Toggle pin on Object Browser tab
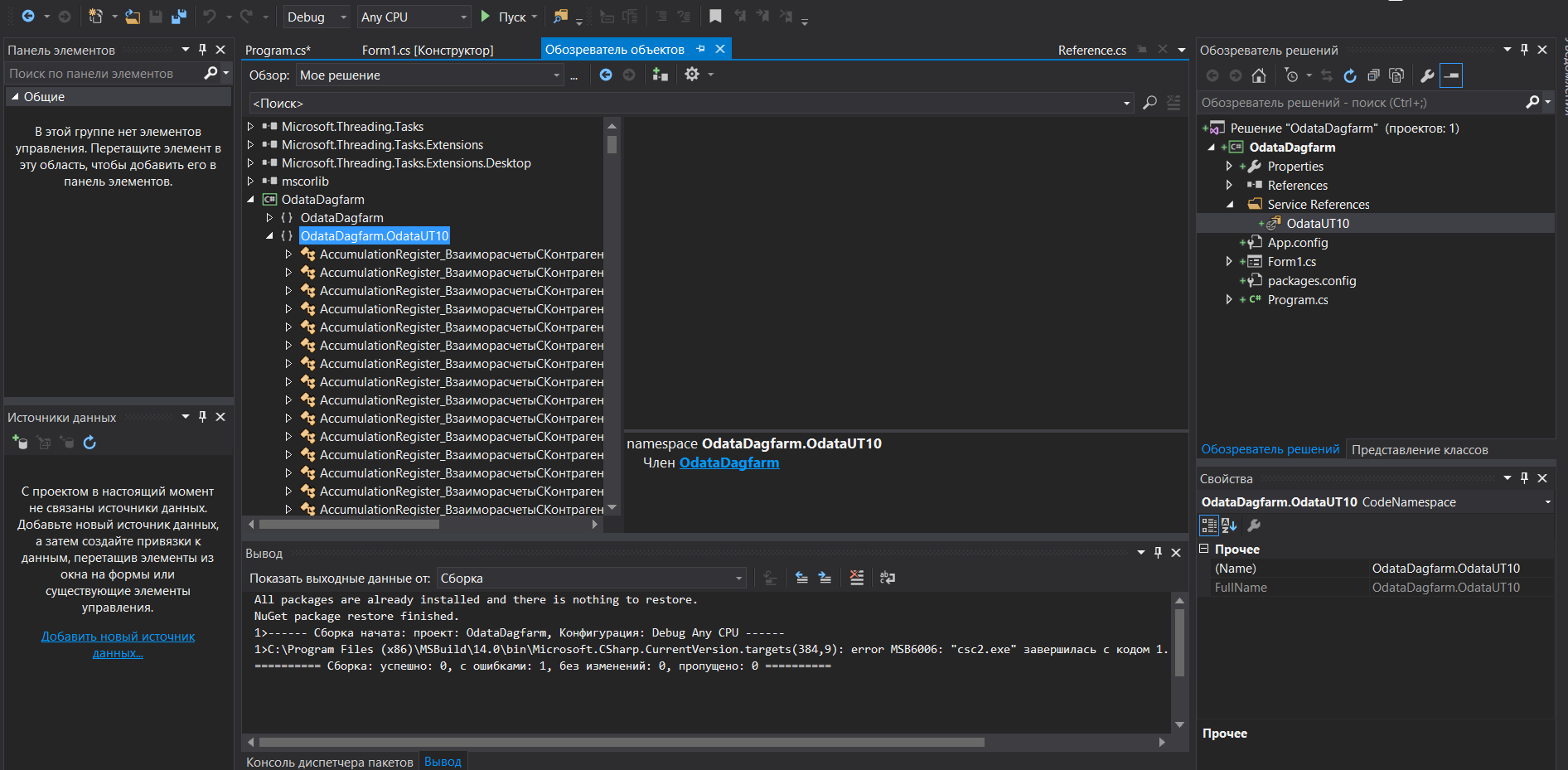 pyautogui.click(x=701, y=49)
